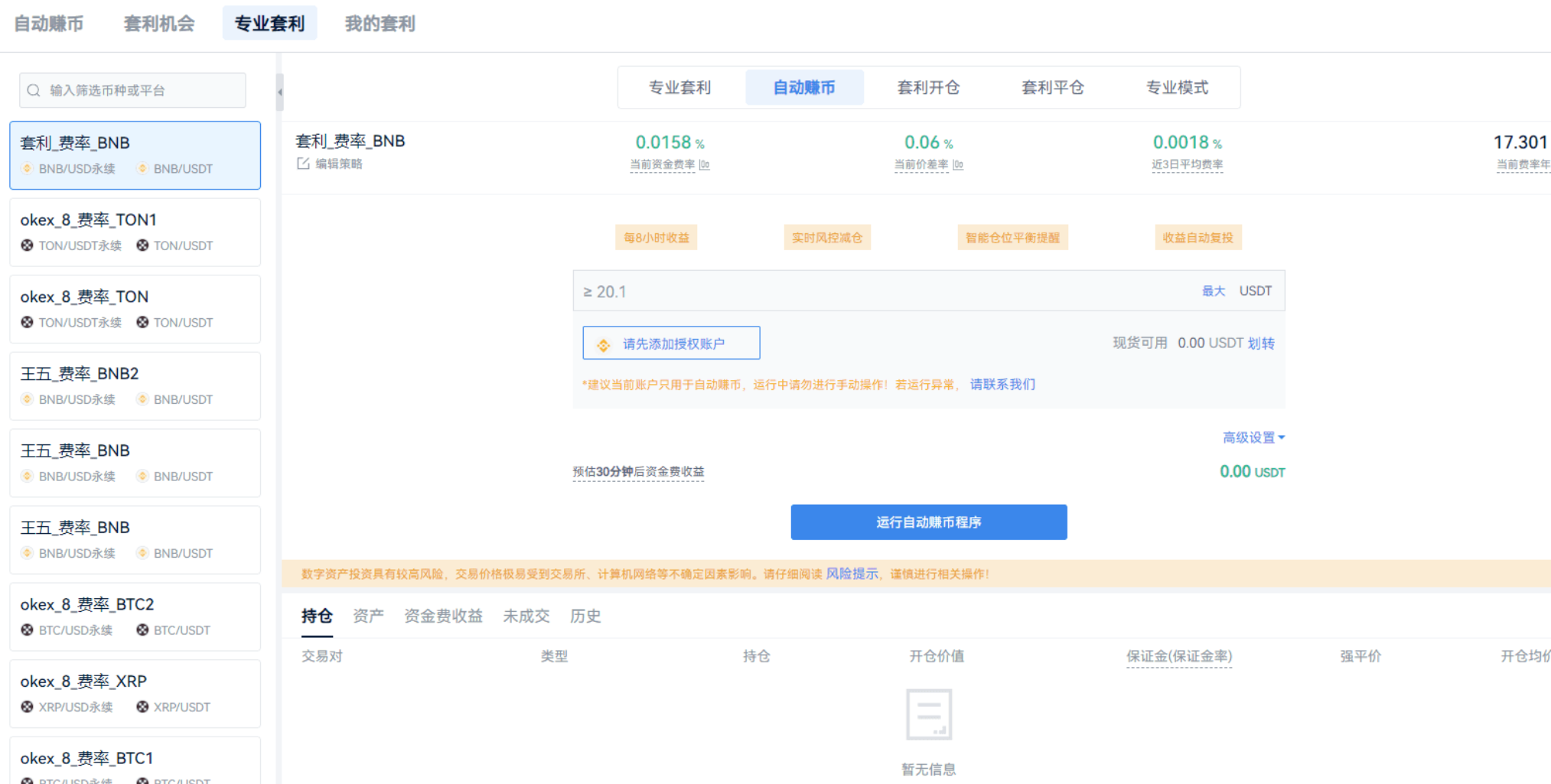The width and height of the screenshot is (1551, 784).
Task: Click TON/USDT spot icon in okex_8_费率_TON1 card
Action: pyautogui.click(x=142, y=246)
